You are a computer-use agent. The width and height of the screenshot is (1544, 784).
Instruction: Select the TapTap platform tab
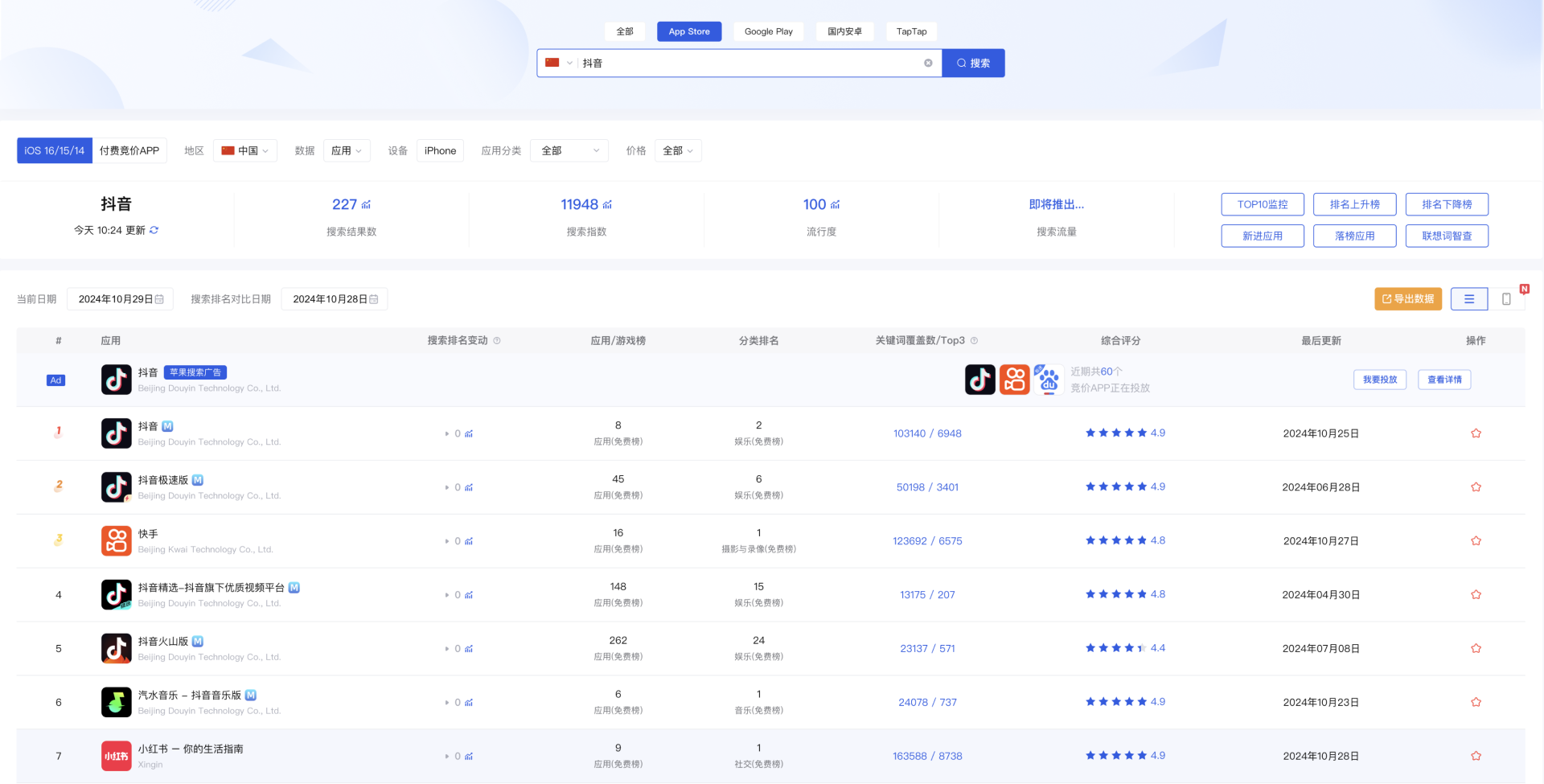(912, 31)
